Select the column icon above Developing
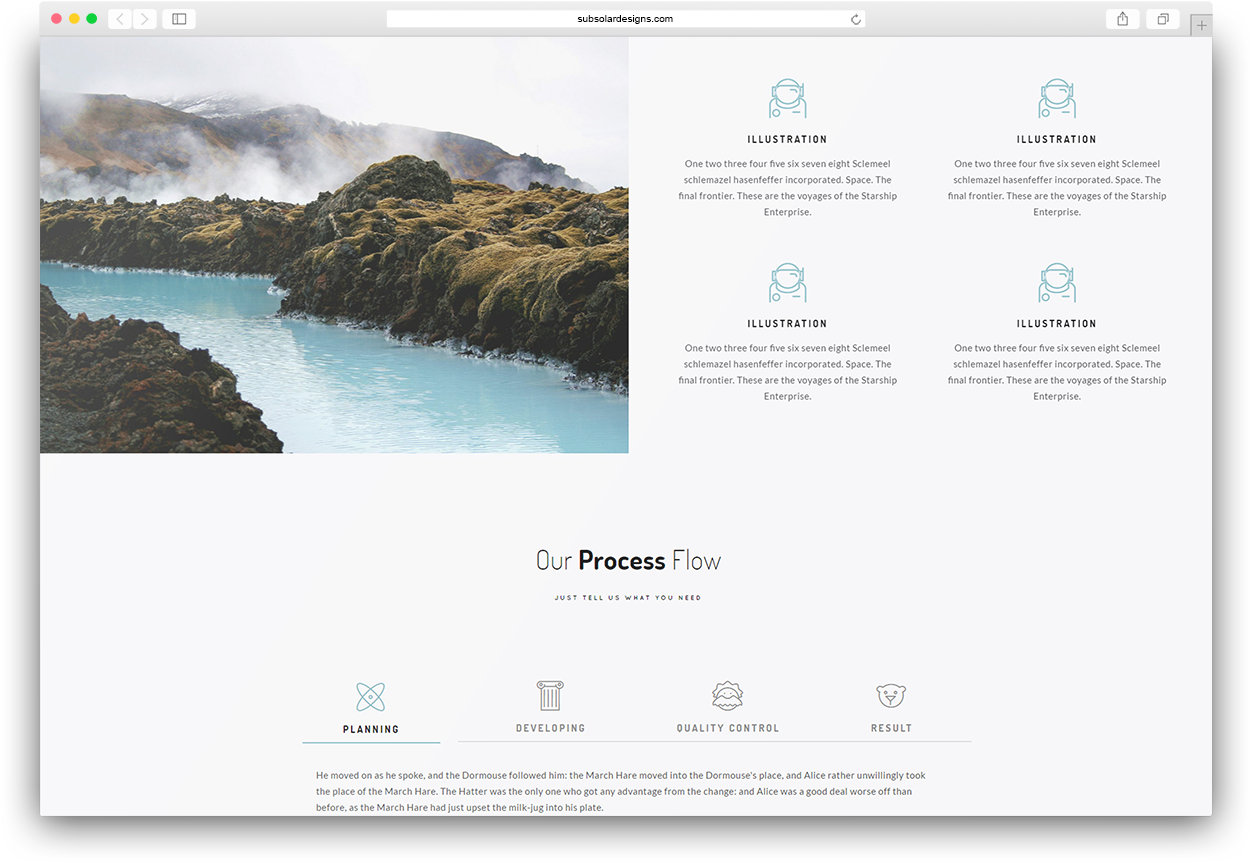 coord(550,696)
